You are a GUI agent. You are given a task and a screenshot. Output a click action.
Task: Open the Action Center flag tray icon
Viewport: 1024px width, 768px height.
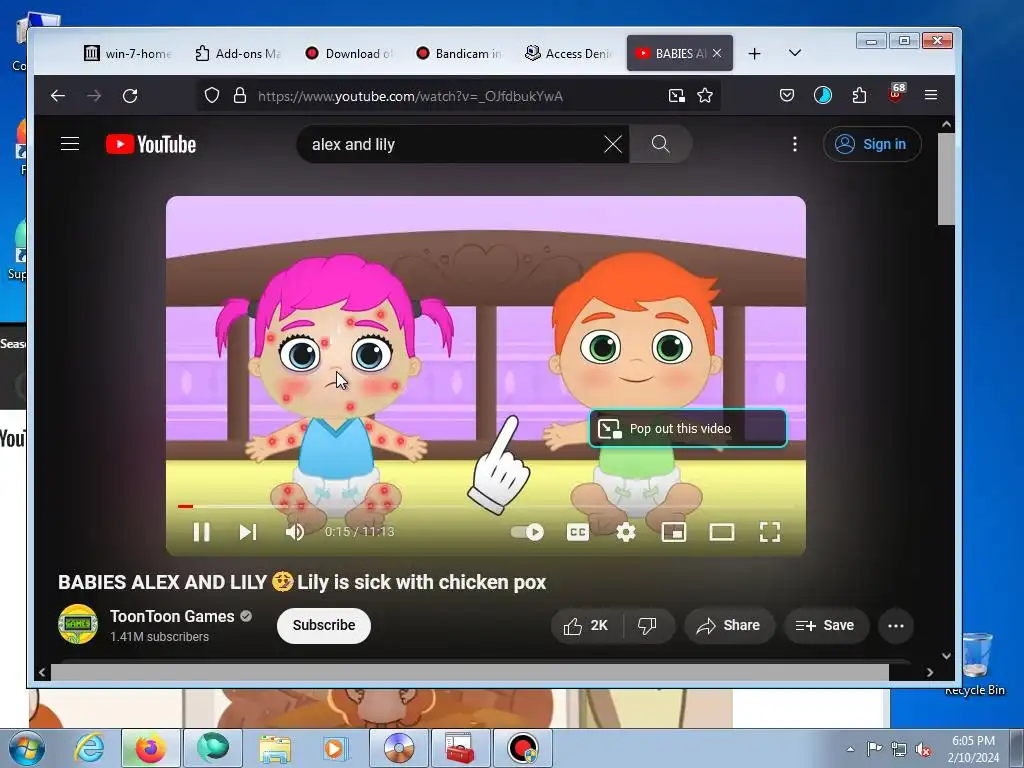[874, 749]
